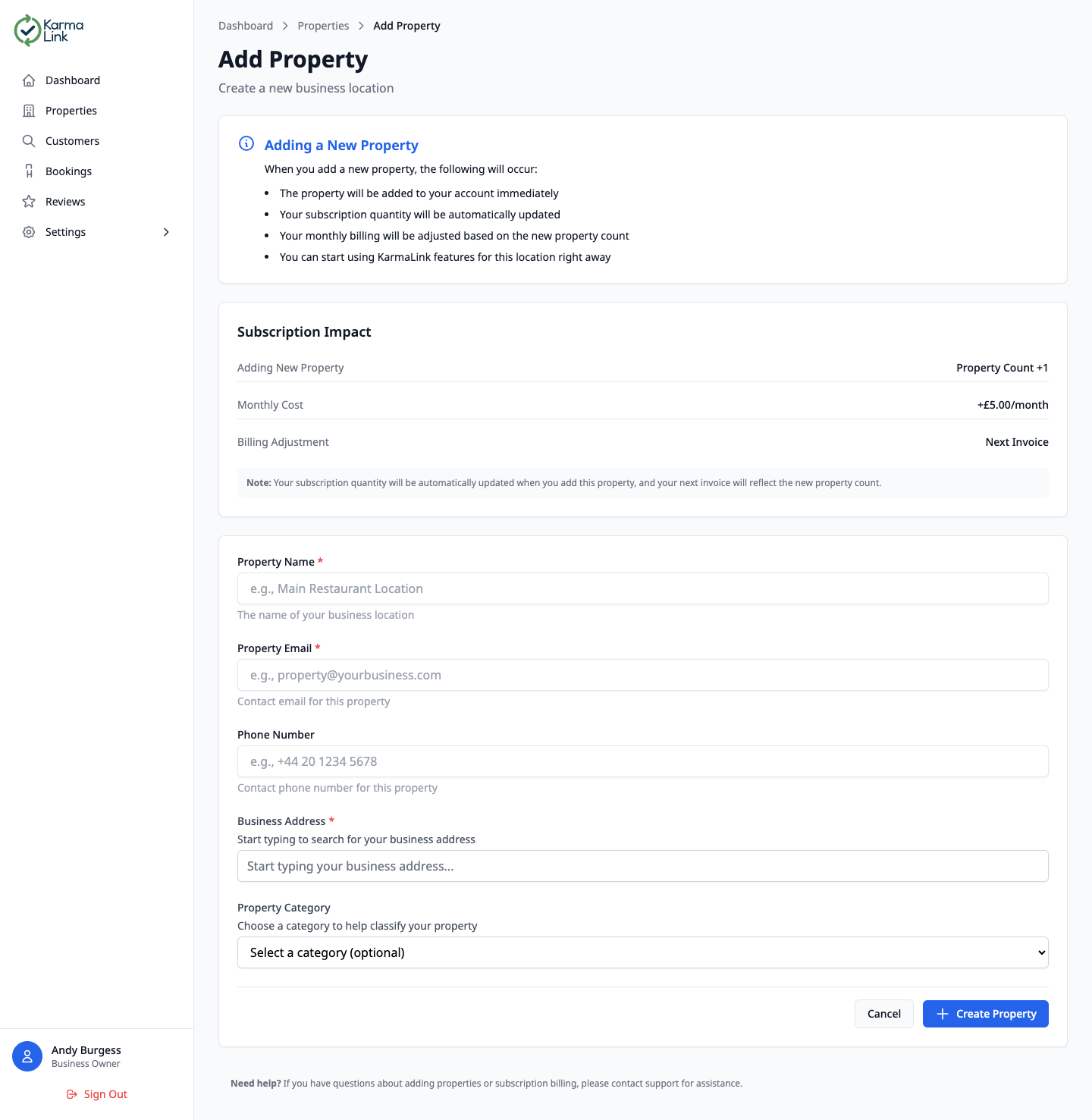Screen dimensions: 1092x1120
Task: Open Customers via the magnifier icon
Action: point(29,140)
